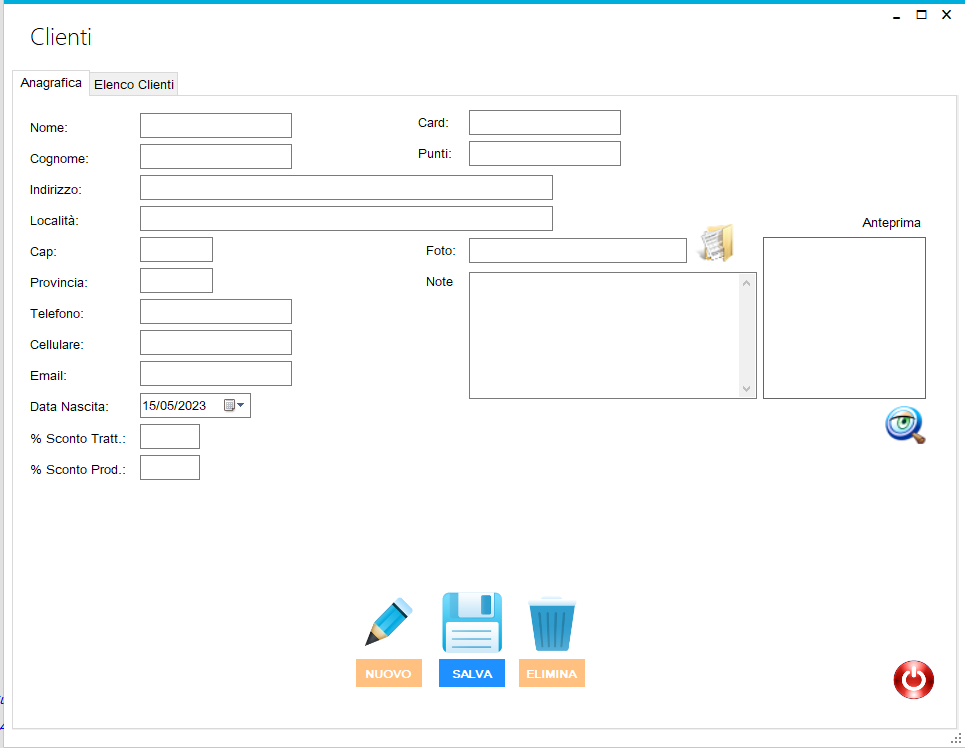The width and height of the screenshot is (965, 748).
Task: Click the Note scrollbar down arrow
Action: tap(747, 389)
